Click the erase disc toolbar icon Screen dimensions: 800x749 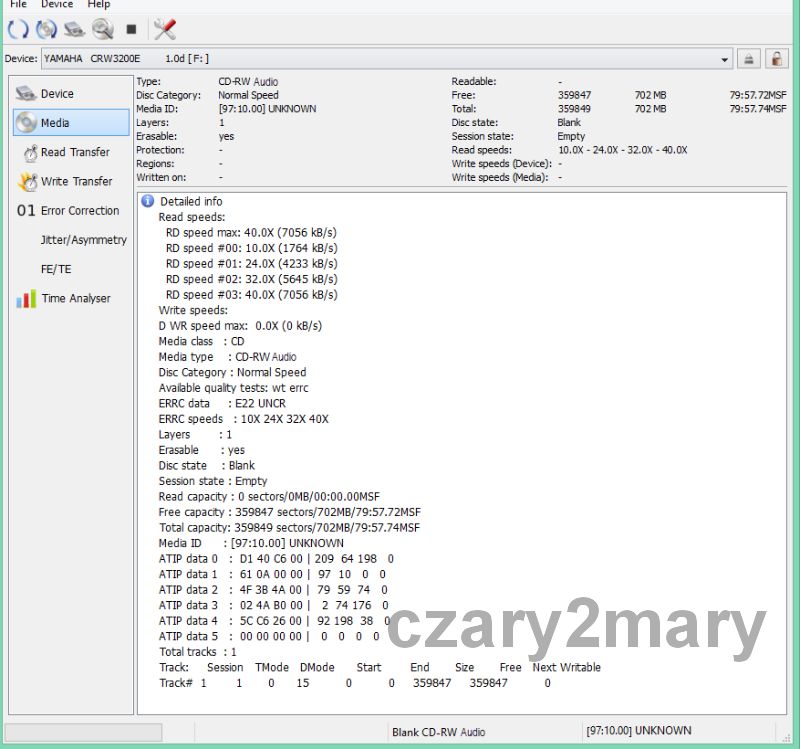pyautogui.click(x=74, y=29)
